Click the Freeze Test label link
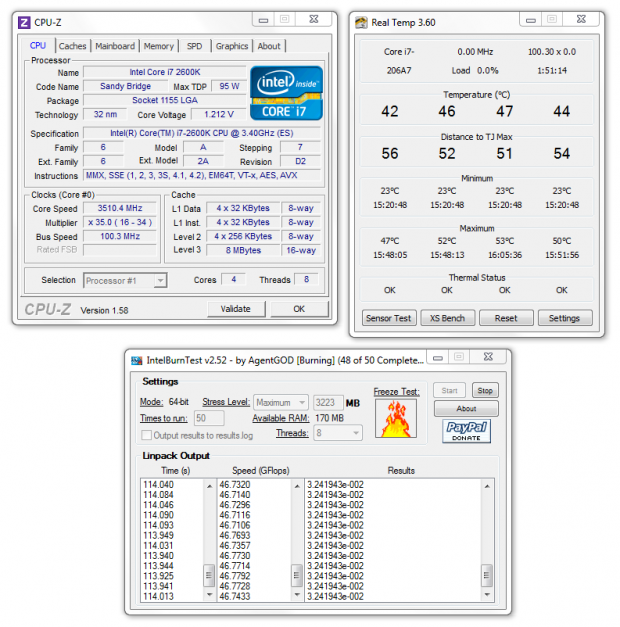The width and height of the screenshot is (620, 627). 396,391
